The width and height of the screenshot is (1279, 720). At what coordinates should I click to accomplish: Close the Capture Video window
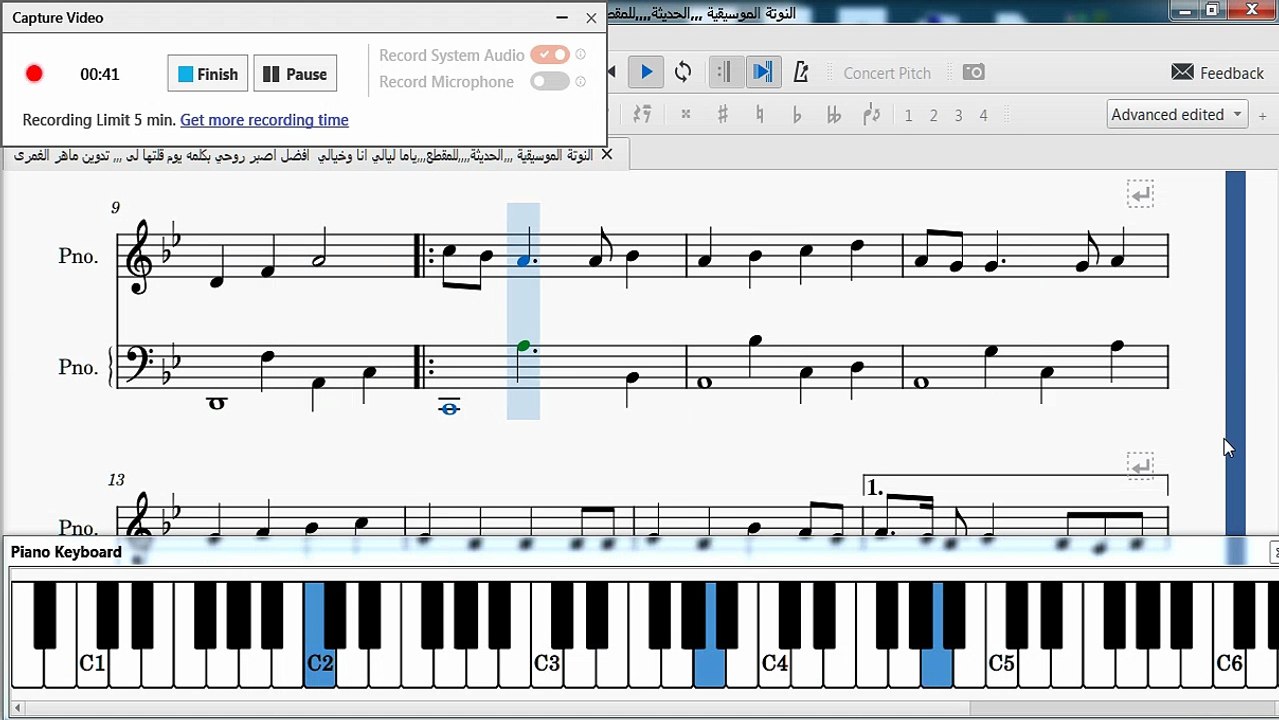(x=591, y=18)
